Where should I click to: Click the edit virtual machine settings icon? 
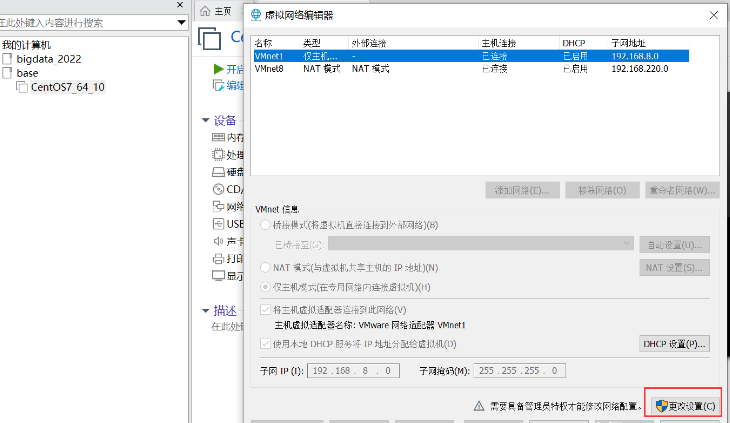[218, 86]
